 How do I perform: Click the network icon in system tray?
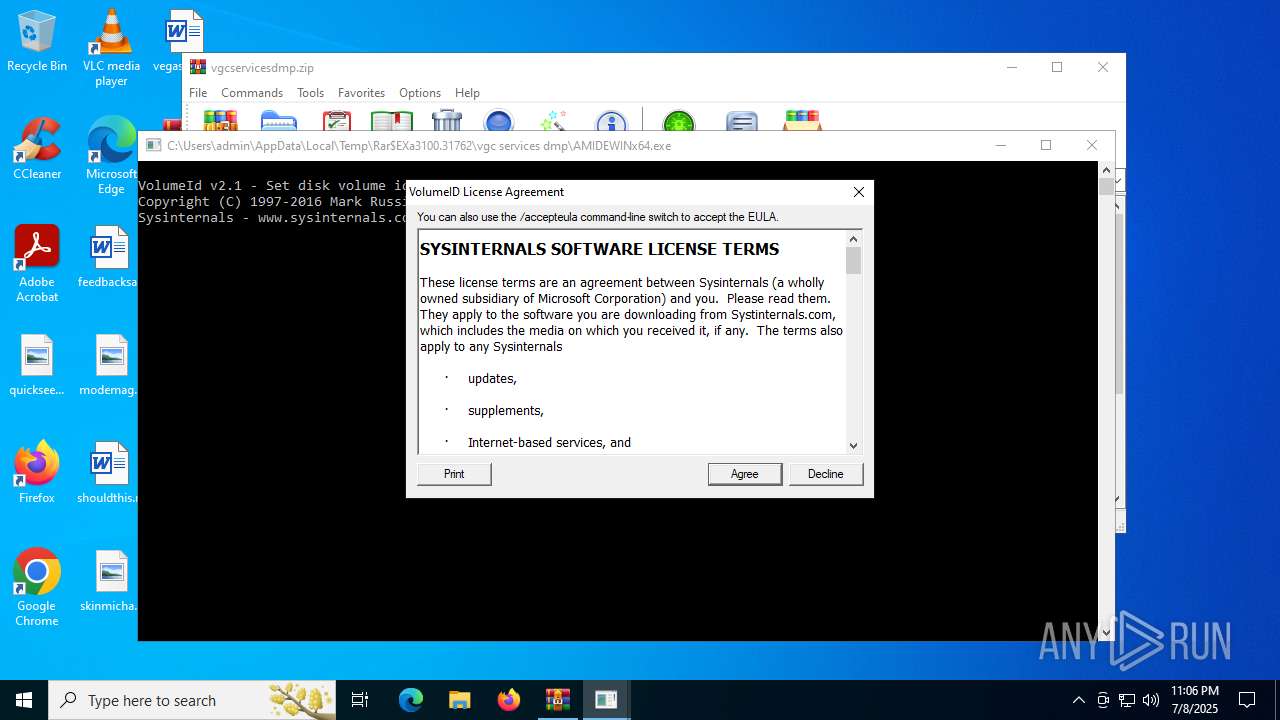click(x=1127, y=700)
